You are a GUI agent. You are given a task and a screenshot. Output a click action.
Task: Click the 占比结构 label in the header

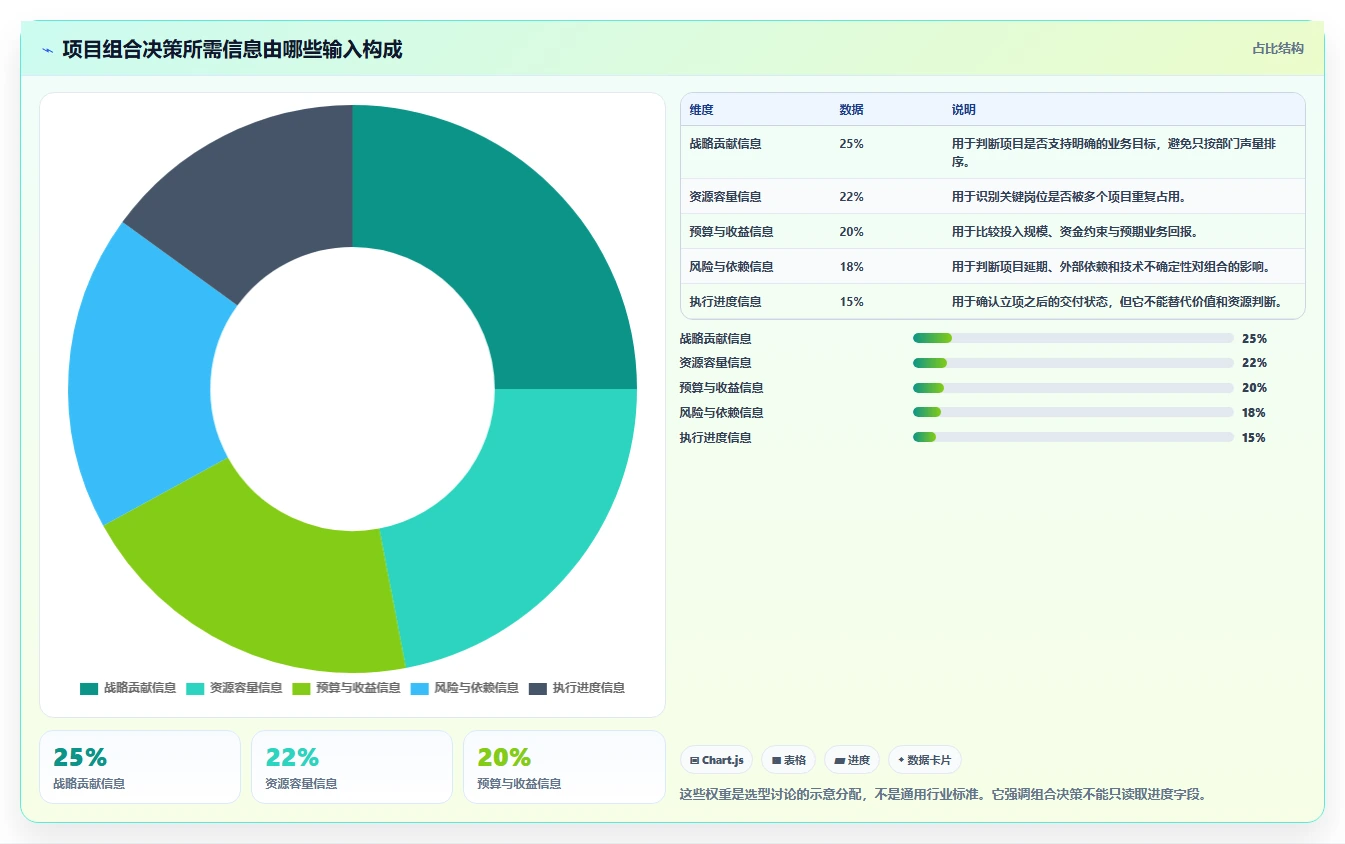click(x=1278, y=48)
